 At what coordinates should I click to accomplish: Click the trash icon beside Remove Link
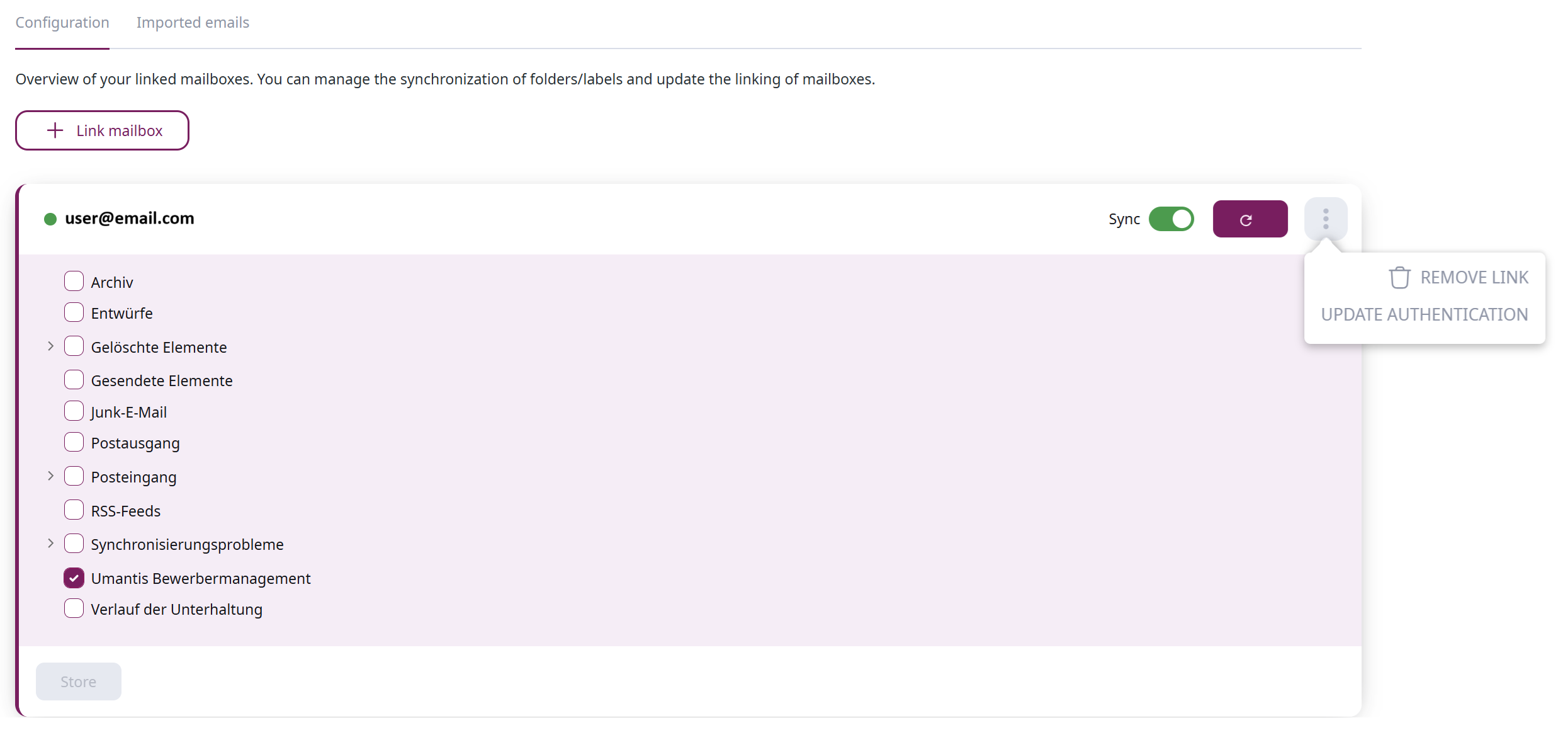coord(1398,277)
